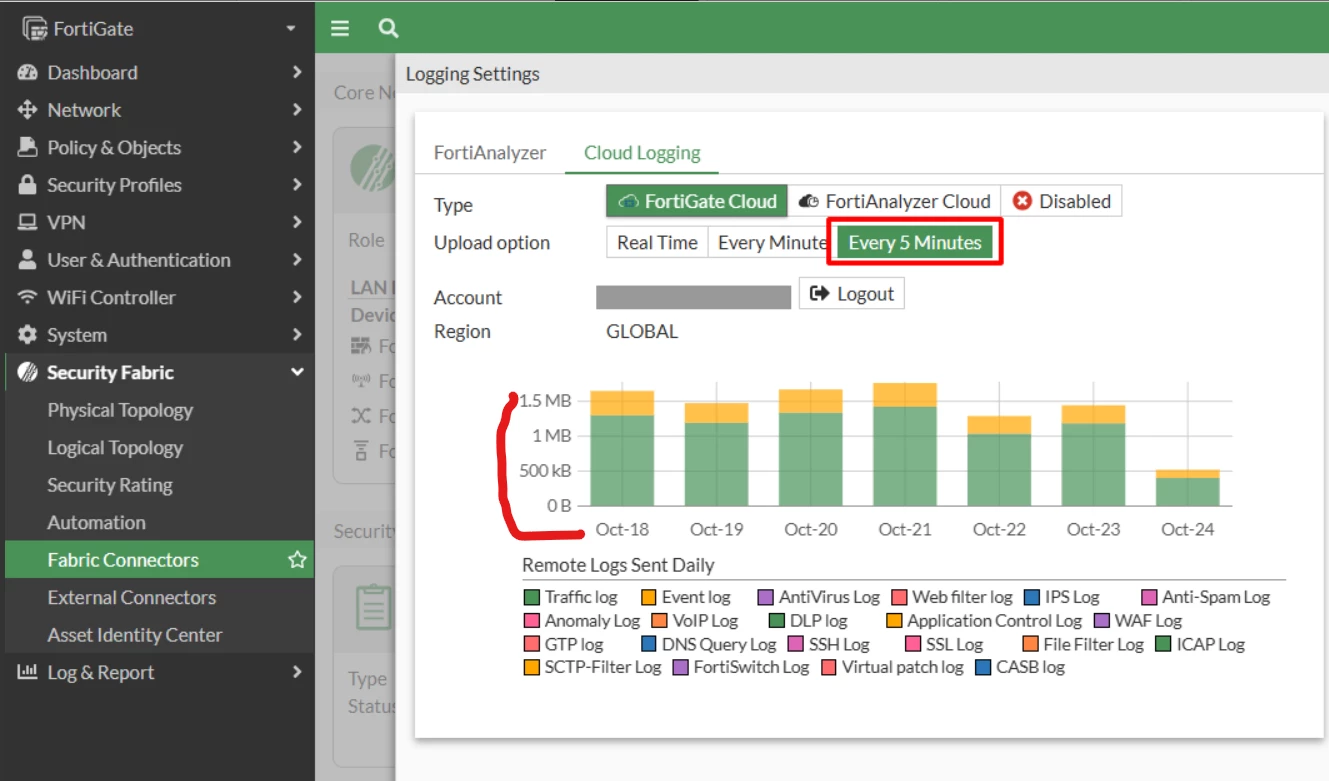
Task: Click the Logging Settings panel title
Action: click(x=473, y=74)
